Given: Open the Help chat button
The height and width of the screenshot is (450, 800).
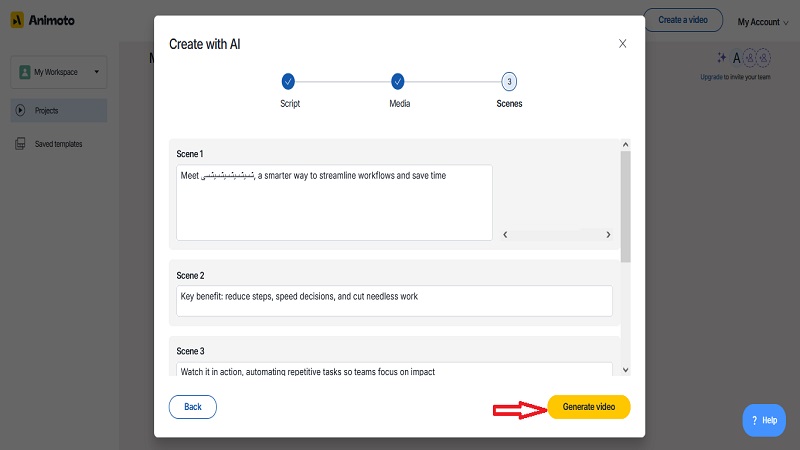Looking at the screenshot, I should point(764,420).
